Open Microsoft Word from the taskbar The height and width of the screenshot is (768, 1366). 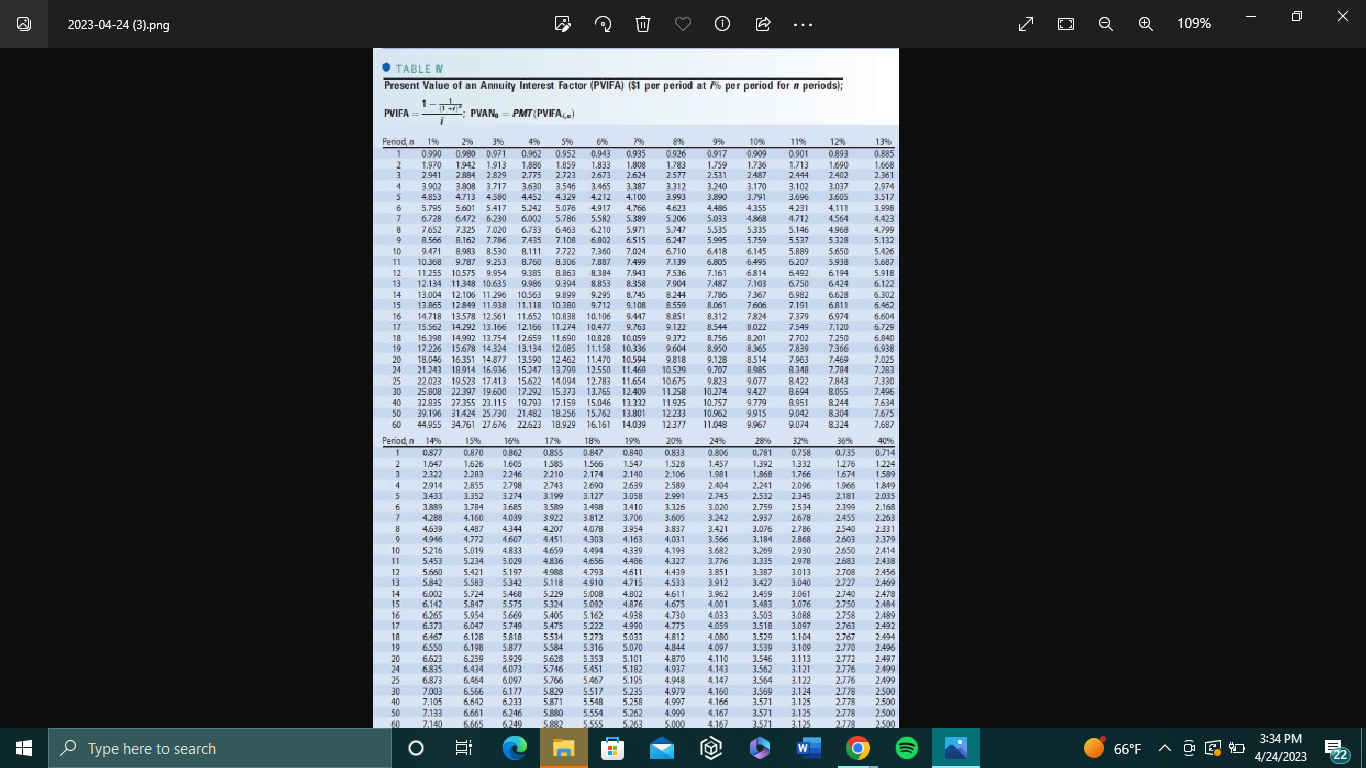click(809, 747)
